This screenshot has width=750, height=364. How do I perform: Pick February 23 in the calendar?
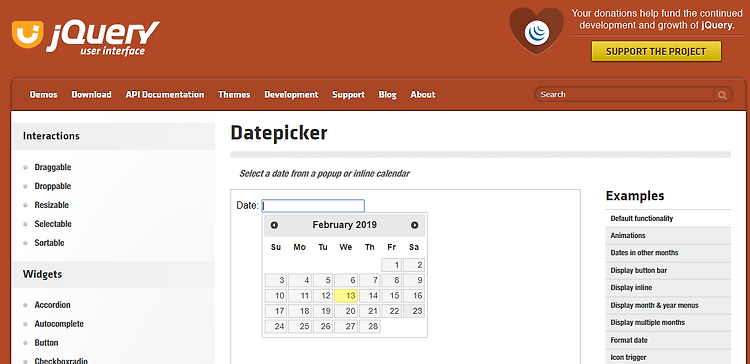tap(414, 311)
